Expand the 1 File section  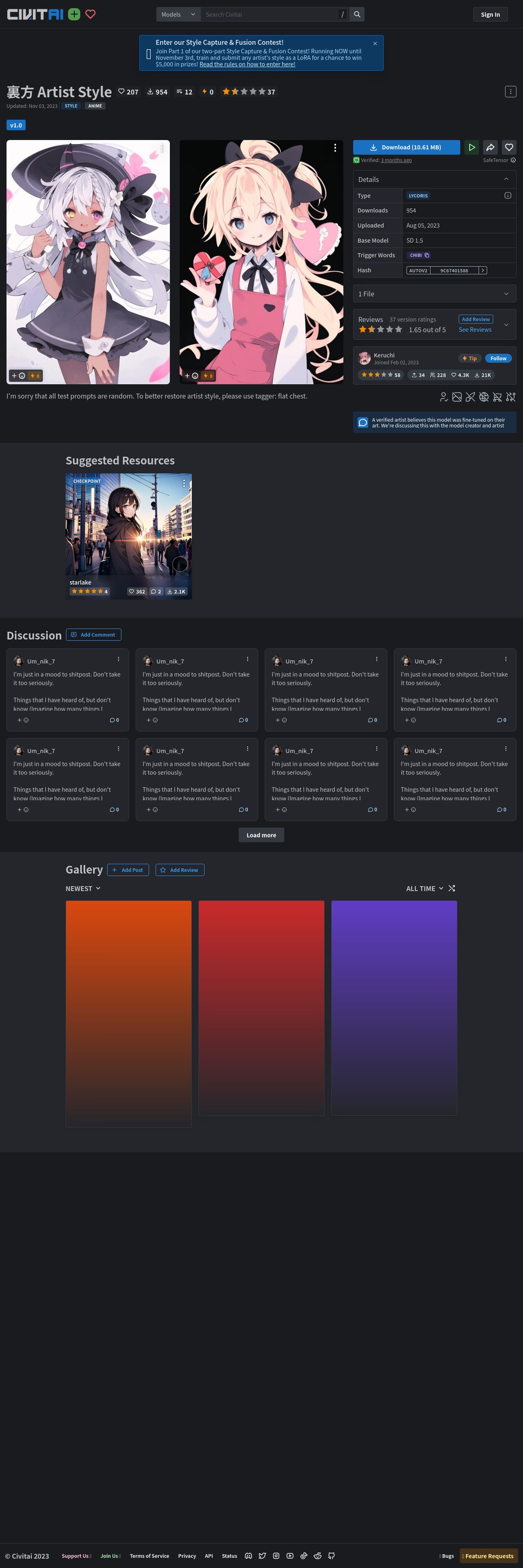[435, 293]
